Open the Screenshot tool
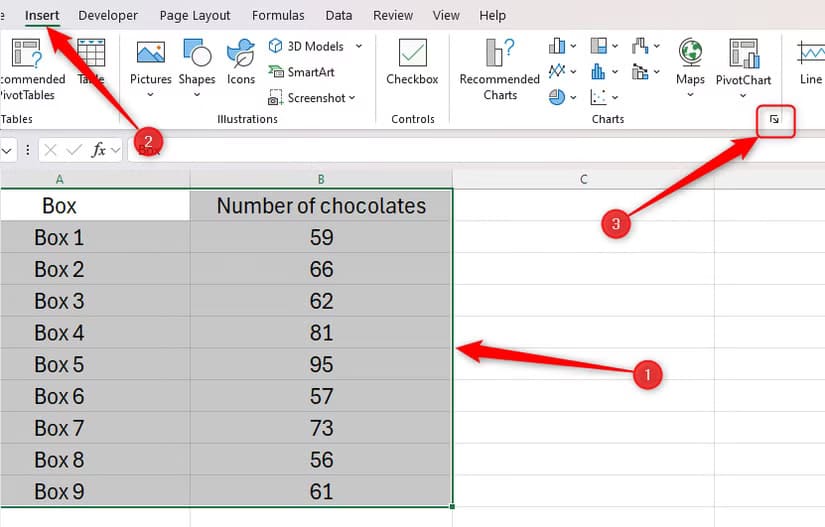Viewport: 825px width, 527px height. [x=307, y=98]
